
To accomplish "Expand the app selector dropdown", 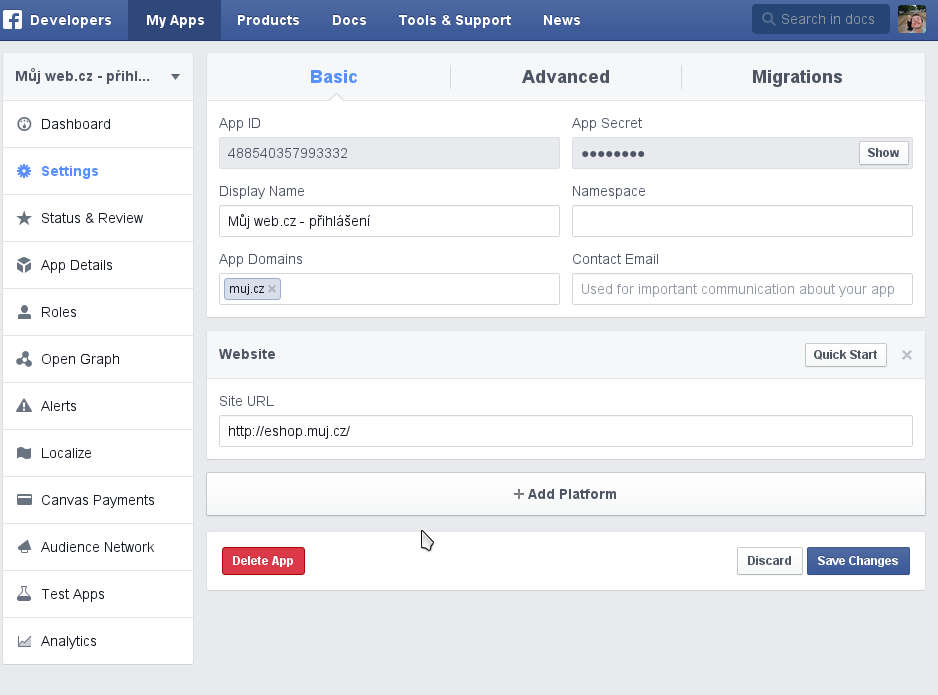I will click(175, 77).
